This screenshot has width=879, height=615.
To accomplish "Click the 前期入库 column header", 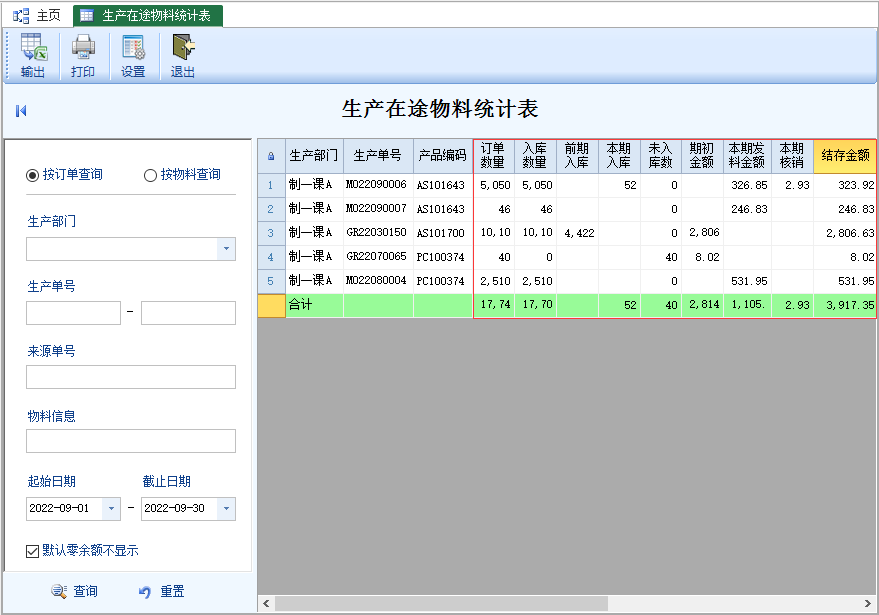I will 577,156.
